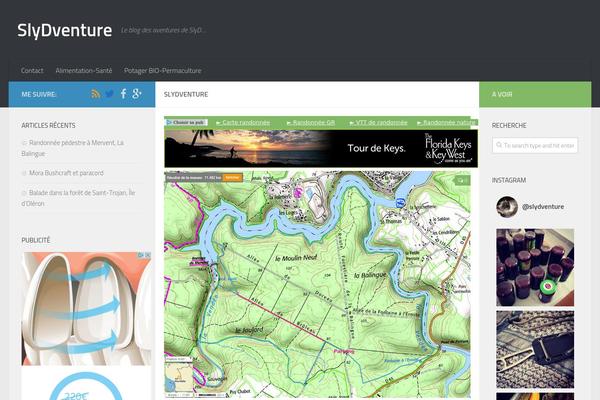
Task: Open the @slydventure Instagram profile link
Action: [x=543, y=206]
